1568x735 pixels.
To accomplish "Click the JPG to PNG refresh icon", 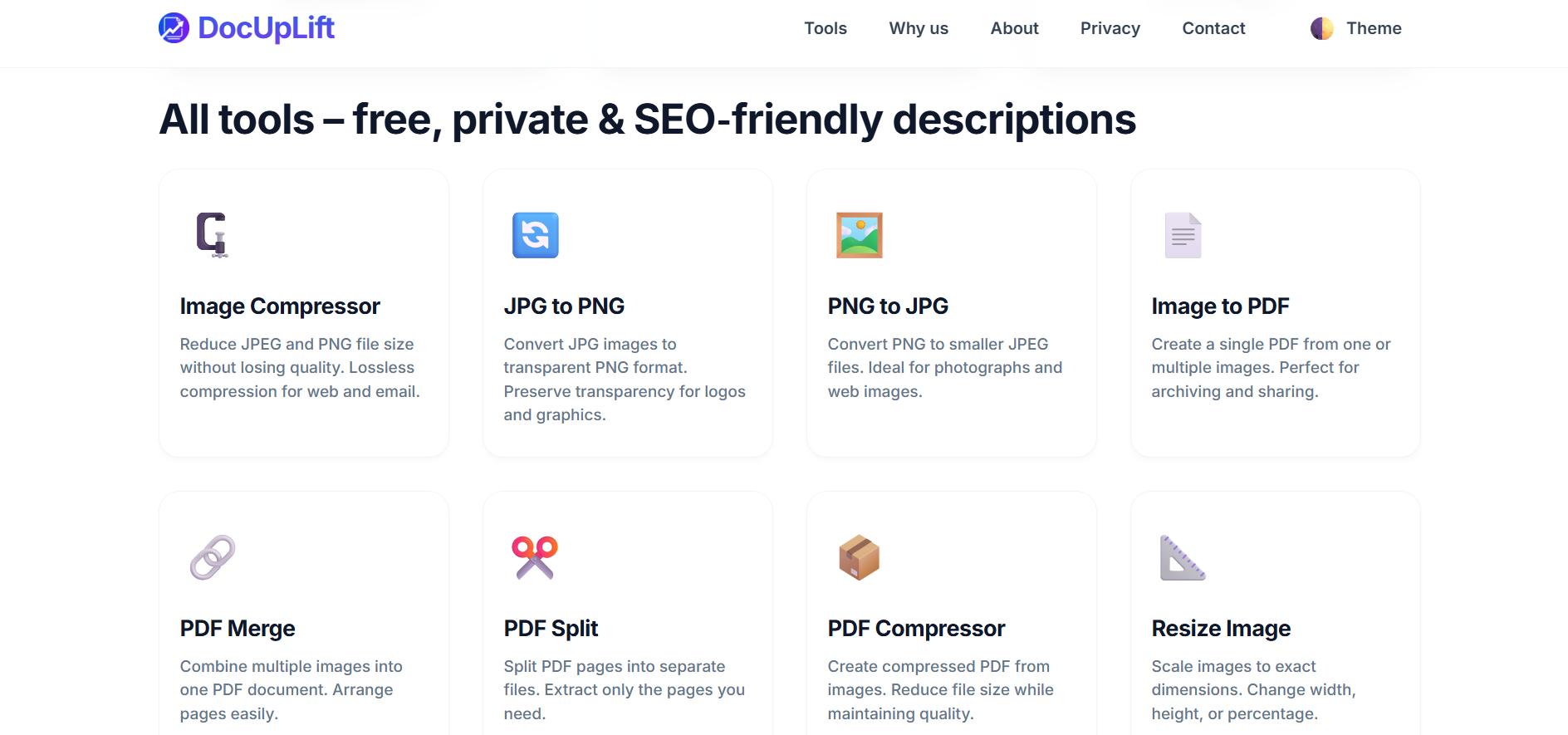I will [535, 235].
